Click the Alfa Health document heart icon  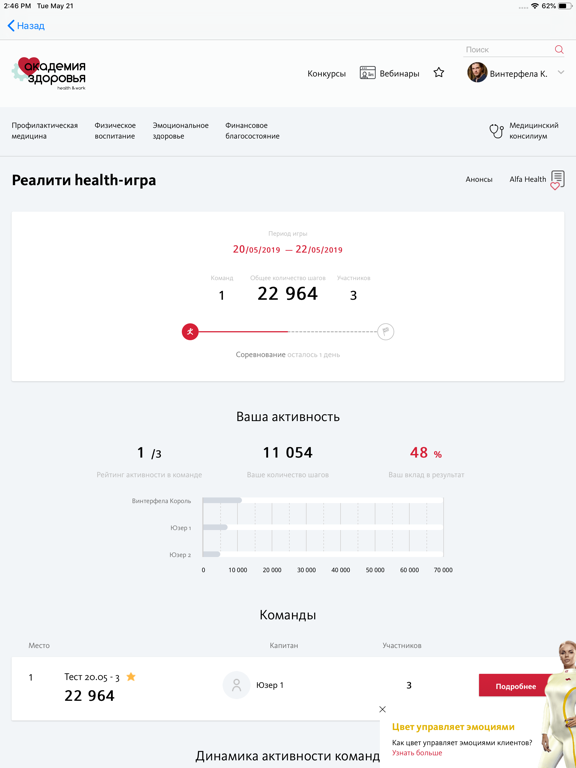(557, 180)
